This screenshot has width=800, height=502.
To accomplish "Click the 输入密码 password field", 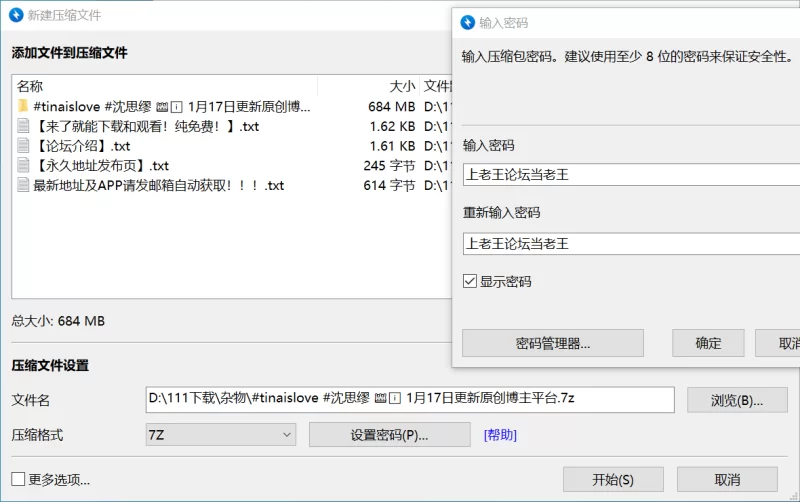I will tap(631, 175).
